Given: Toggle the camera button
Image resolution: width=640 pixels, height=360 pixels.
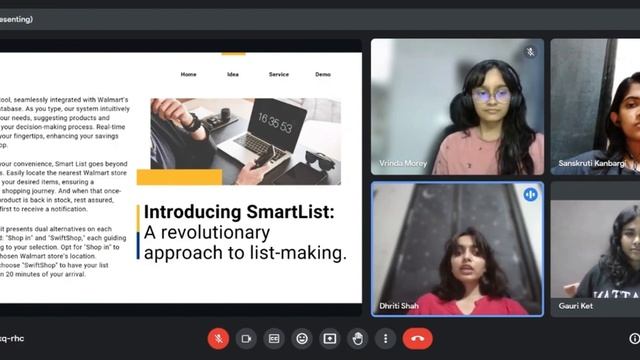Looking at the screenshot, I should (x=246, y=338).
